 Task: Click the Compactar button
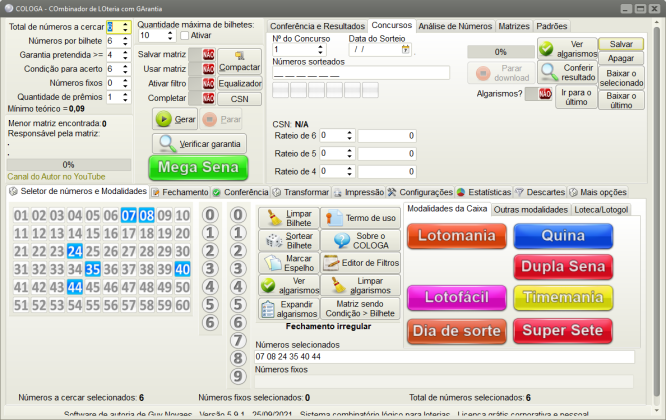pyautogui.click(x=240, y=62)
